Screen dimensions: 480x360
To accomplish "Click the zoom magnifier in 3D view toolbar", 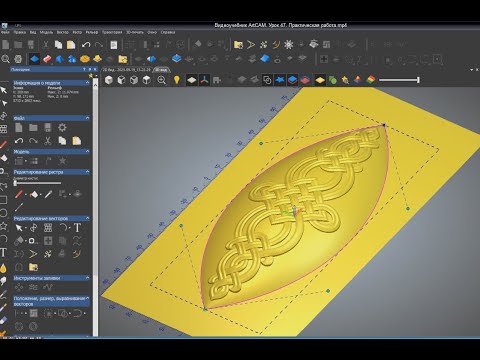I will click(x=162, y=80).
